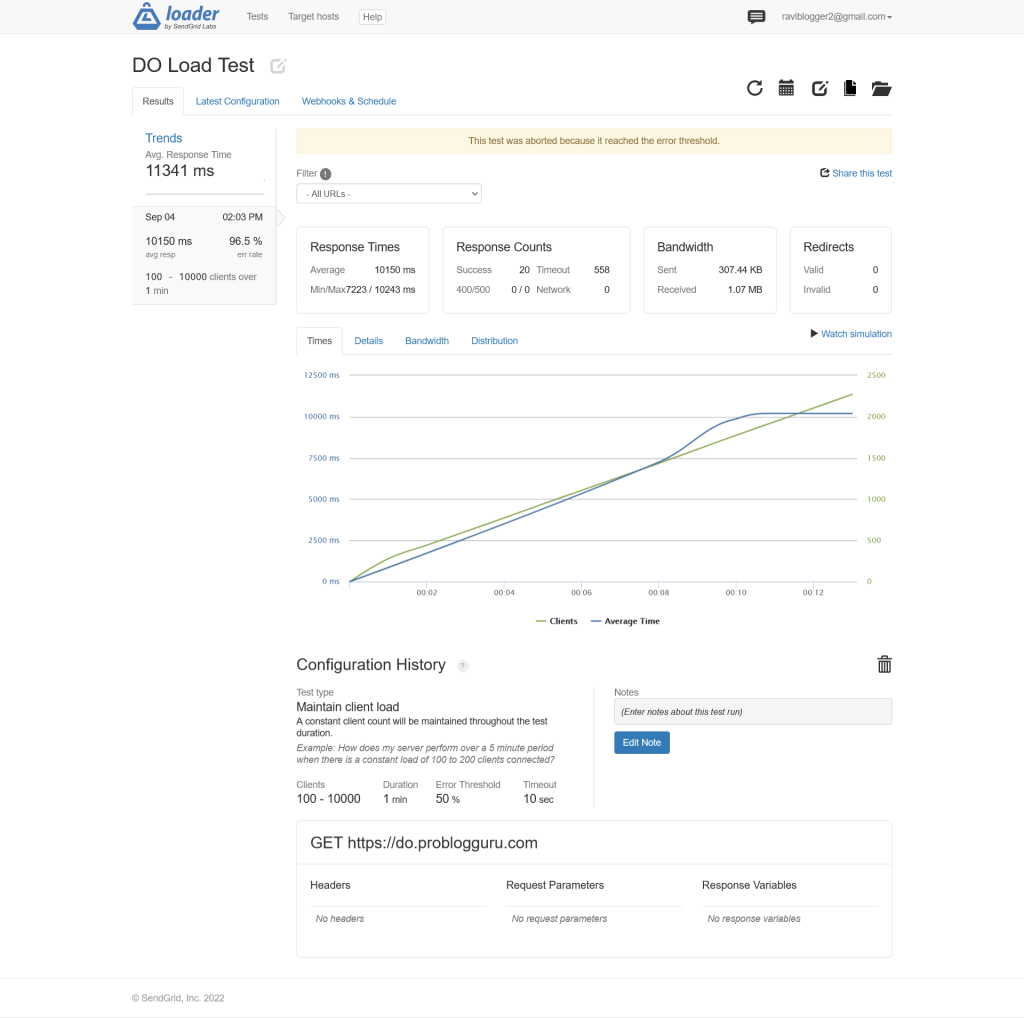The image size is (1024, 1018).
Task: Open the Webhooks & Schedule tab
Action: tap(348, 101)
